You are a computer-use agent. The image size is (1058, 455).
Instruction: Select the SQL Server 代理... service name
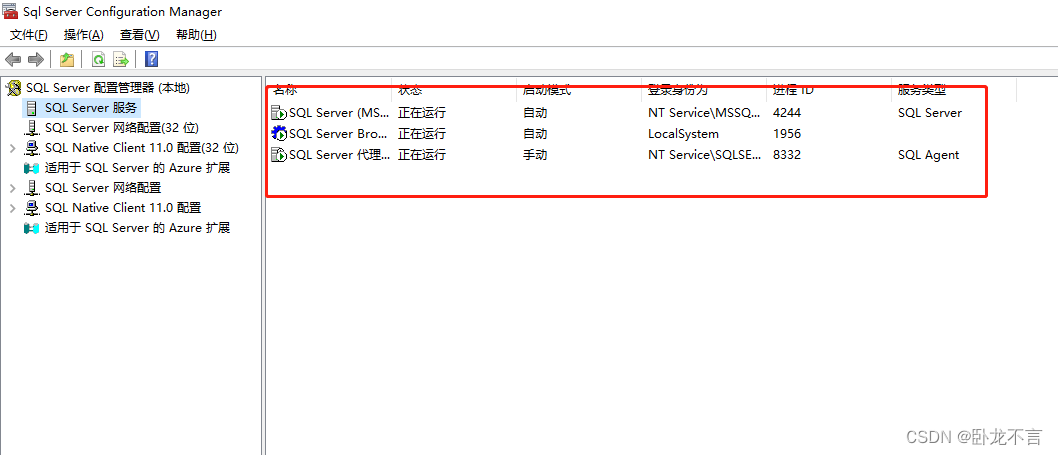(339, 155)
